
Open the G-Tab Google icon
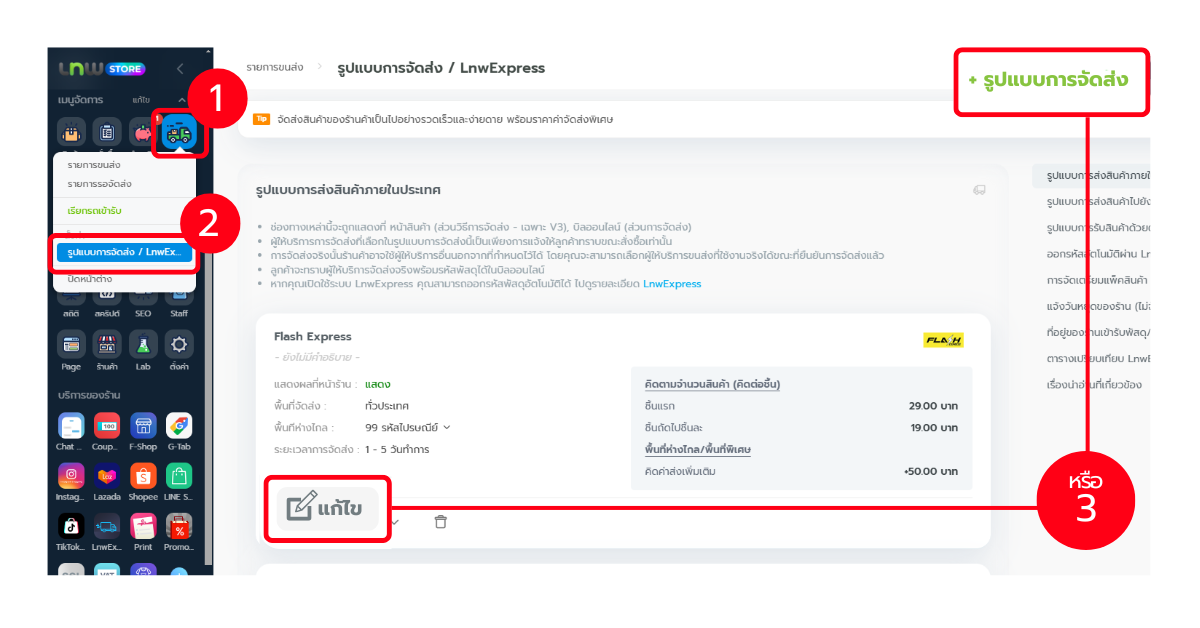(x=179, y=426)
